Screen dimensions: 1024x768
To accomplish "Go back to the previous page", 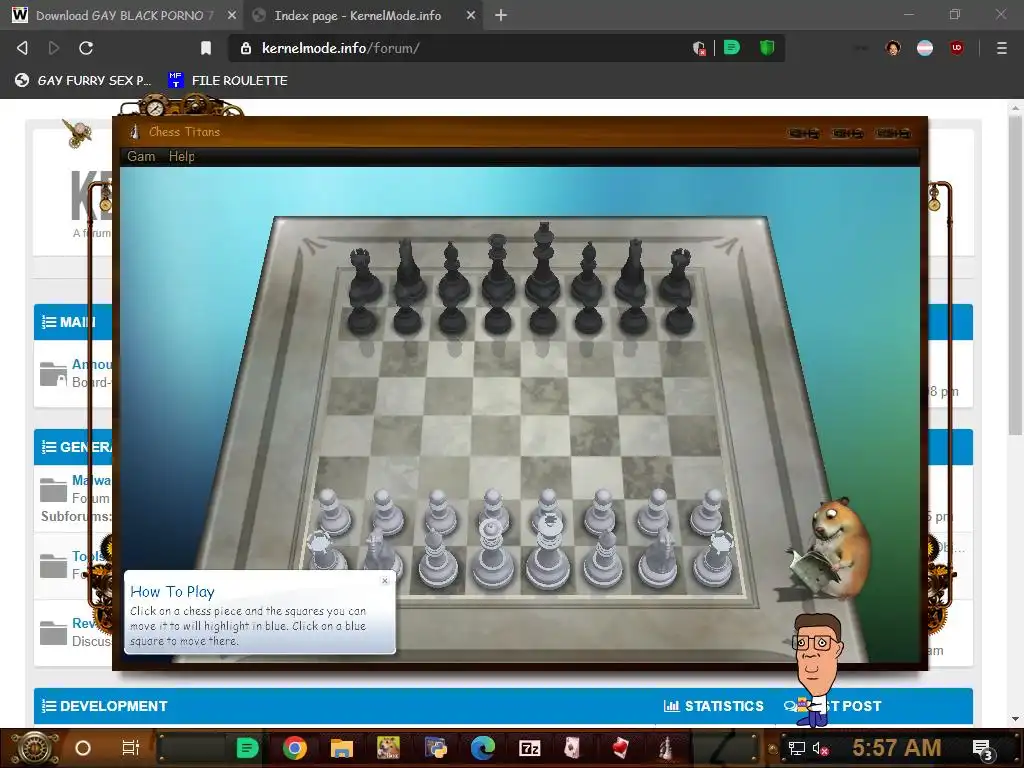I will (x=22, y=48).
